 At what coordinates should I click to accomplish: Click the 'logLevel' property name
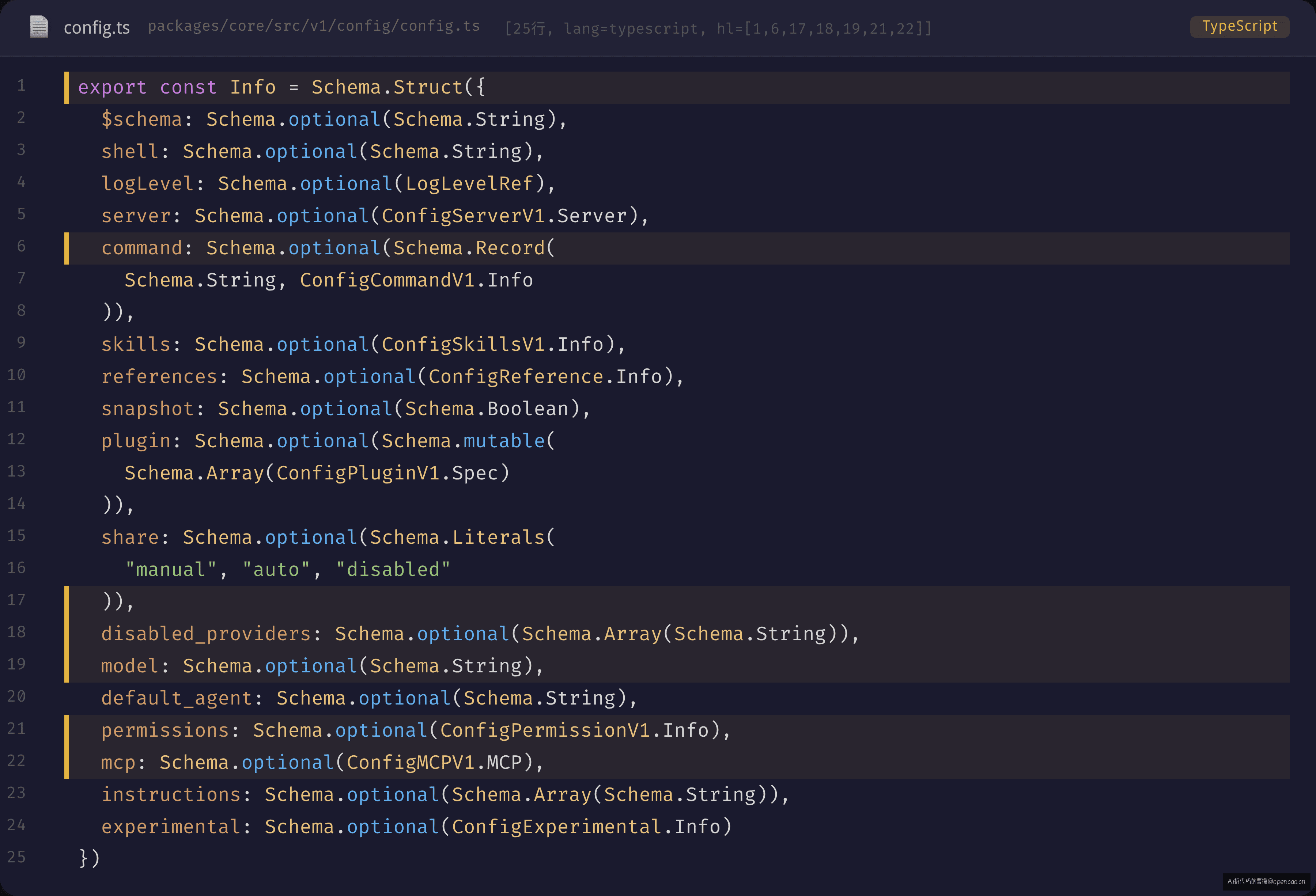click(147, 184)
